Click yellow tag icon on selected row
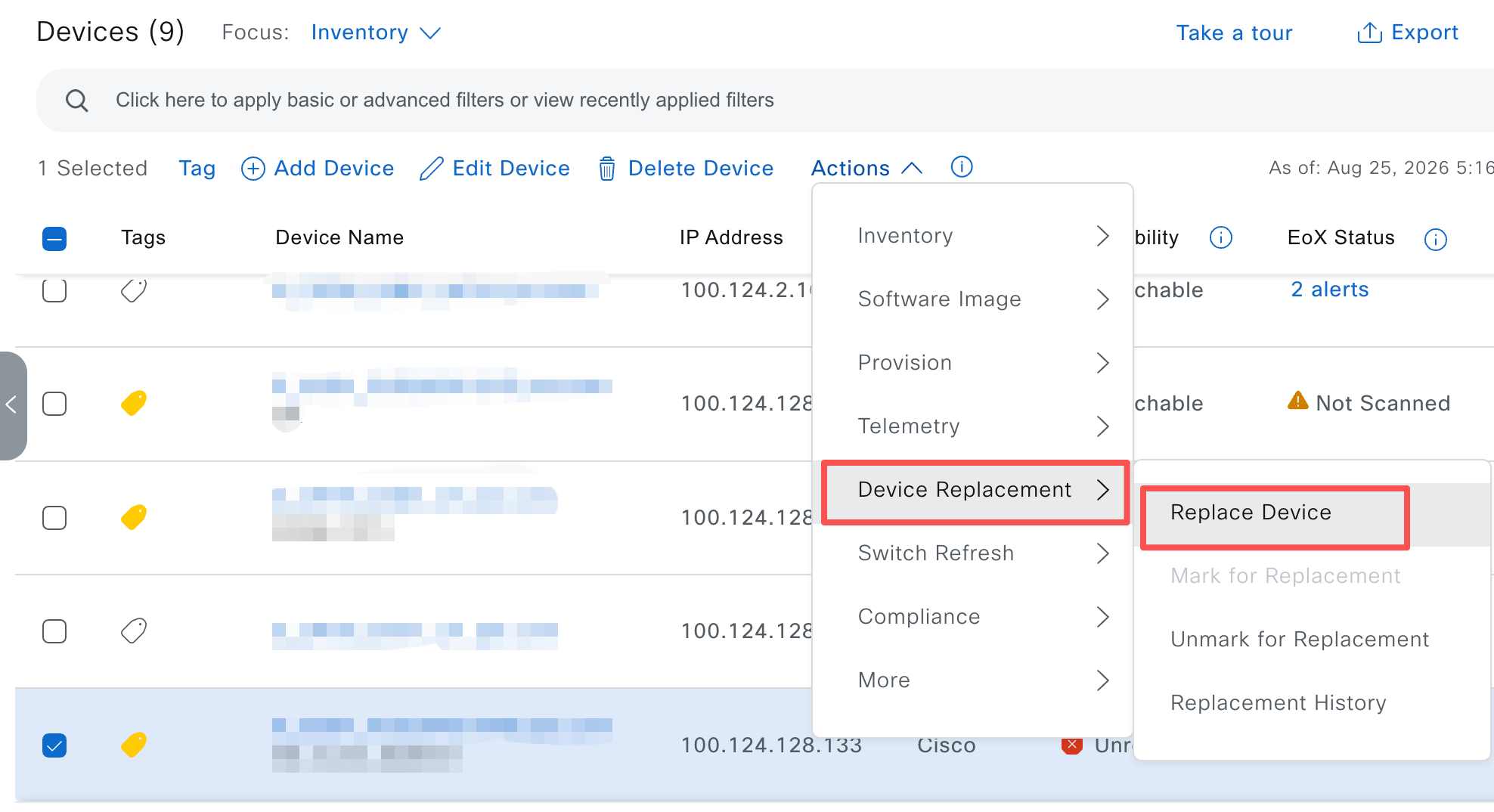 [134, 745]
